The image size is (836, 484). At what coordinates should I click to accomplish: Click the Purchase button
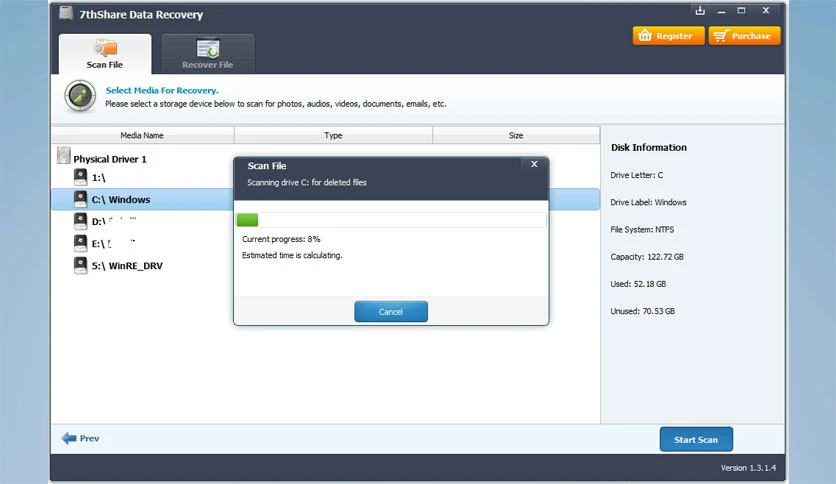click(x=744, y=36)
